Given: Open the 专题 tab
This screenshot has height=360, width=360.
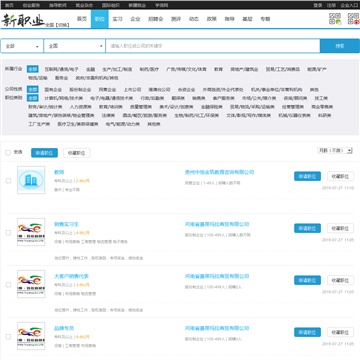Looking at the screenshot, I should [x=265, y=19].
